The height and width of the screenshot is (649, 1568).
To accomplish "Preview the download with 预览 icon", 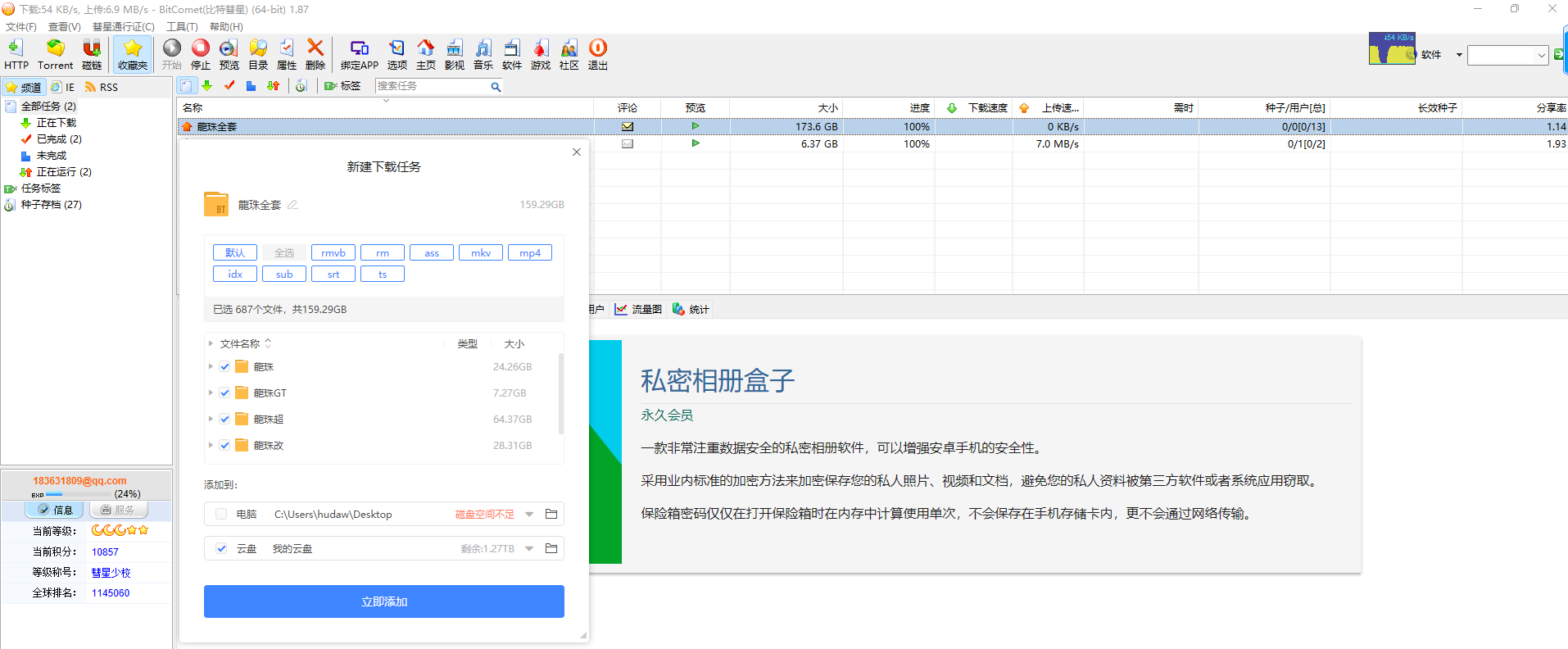I will pyautogui.click(x=229, y=54).
